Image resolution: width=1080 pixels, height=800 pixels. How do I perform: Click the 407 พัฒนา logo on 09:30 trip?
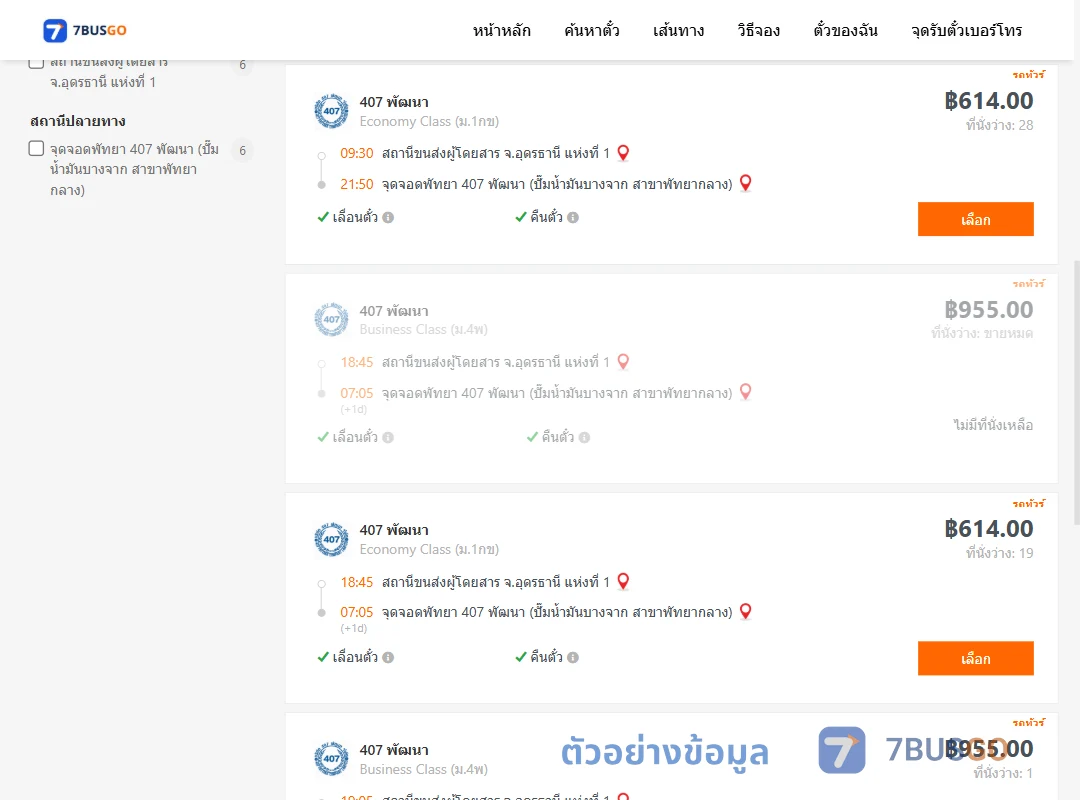pos(331,111)
